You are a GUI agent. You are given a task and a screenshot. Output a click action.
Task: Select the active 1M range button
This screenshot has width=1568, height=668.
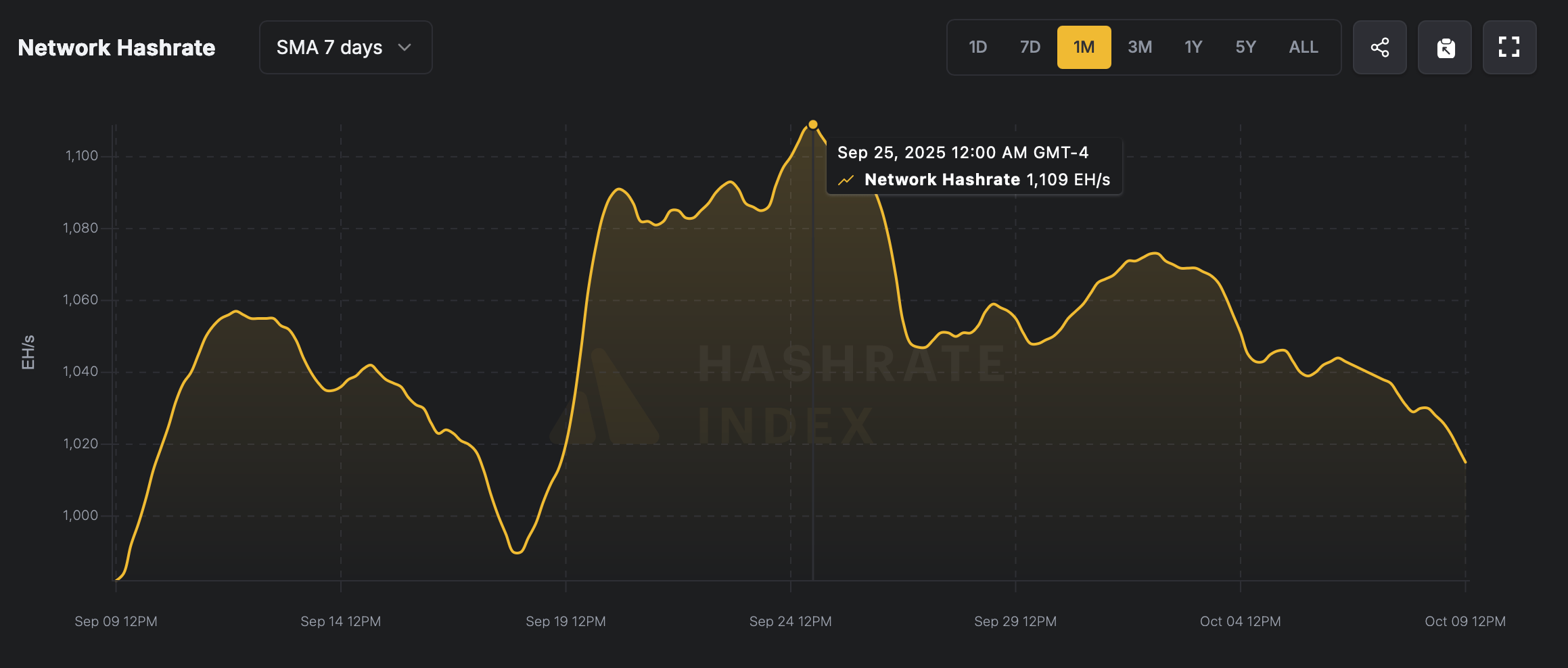1084,47
